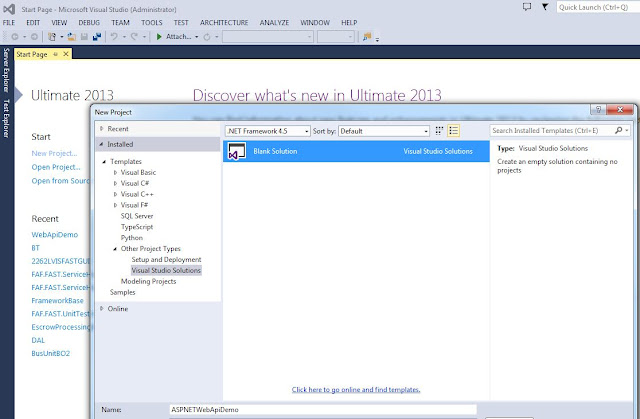Open the Server Explorer side tab
This screenshot has height=419, width=640.
6,70
